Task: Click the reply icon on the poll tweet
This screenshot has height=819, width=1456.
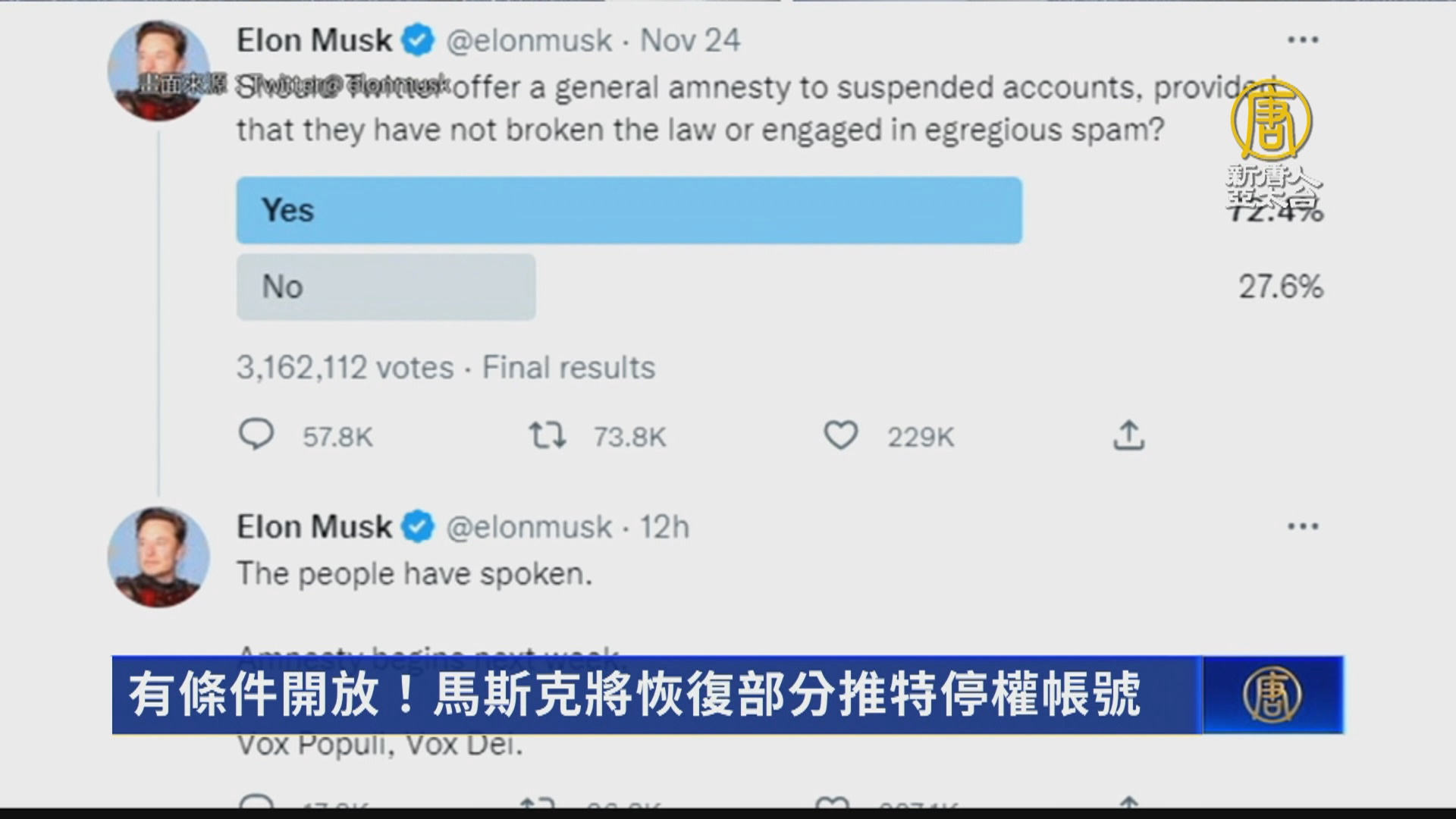Action: 256,435
